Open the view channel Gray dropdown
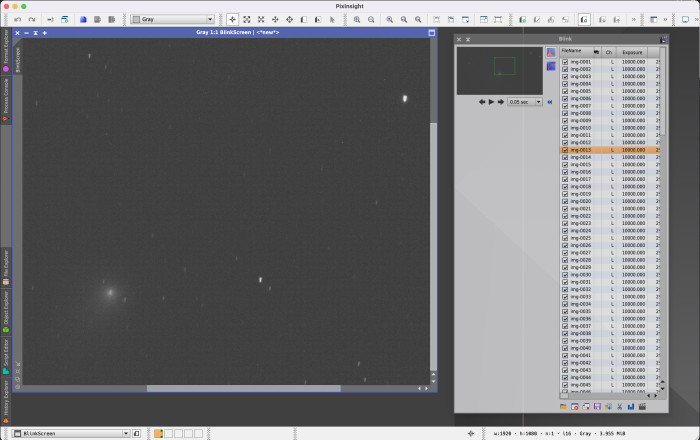The height and width of the screenshot is (440, 700). click(173, 19)
